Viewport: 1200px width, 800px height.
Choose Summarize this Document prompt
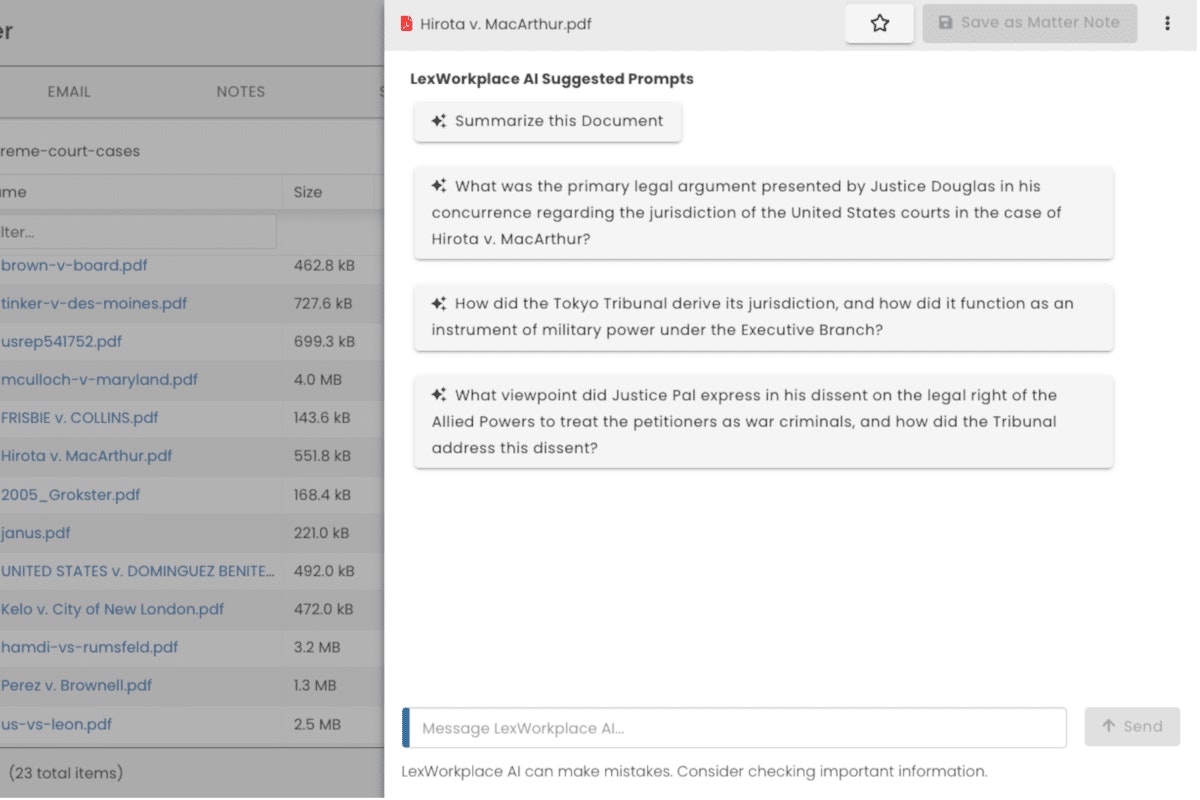click(548, 121)
